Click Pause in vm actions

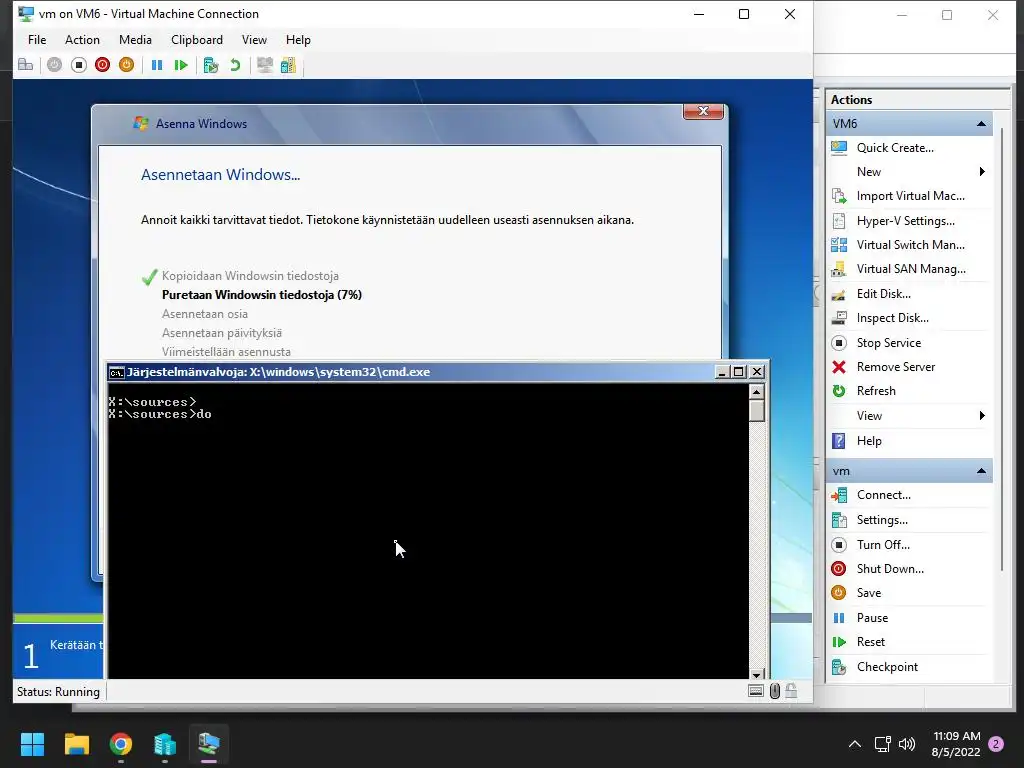click(872, 618)
